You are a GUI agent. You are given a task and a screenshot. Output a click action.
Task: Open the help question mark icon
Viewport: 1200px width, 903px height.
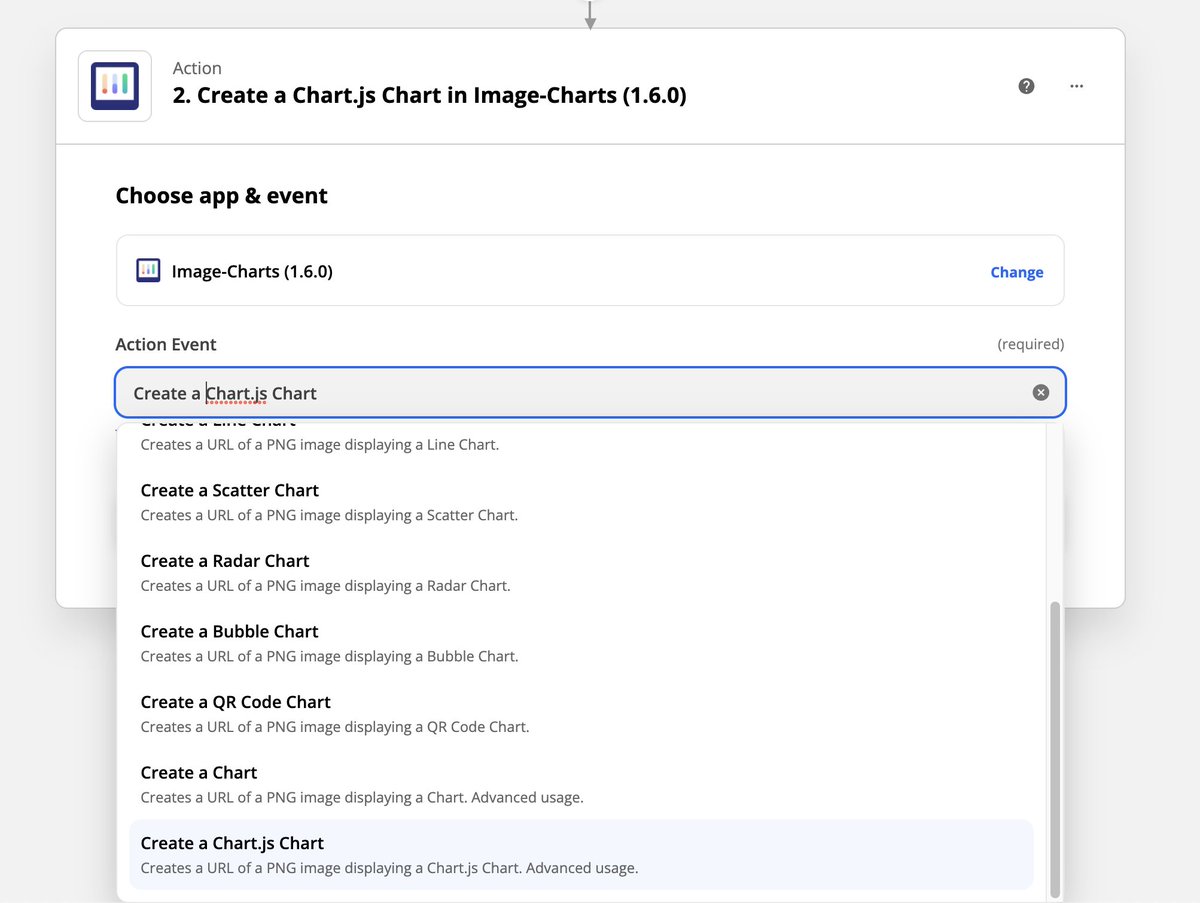(1026, 86)
